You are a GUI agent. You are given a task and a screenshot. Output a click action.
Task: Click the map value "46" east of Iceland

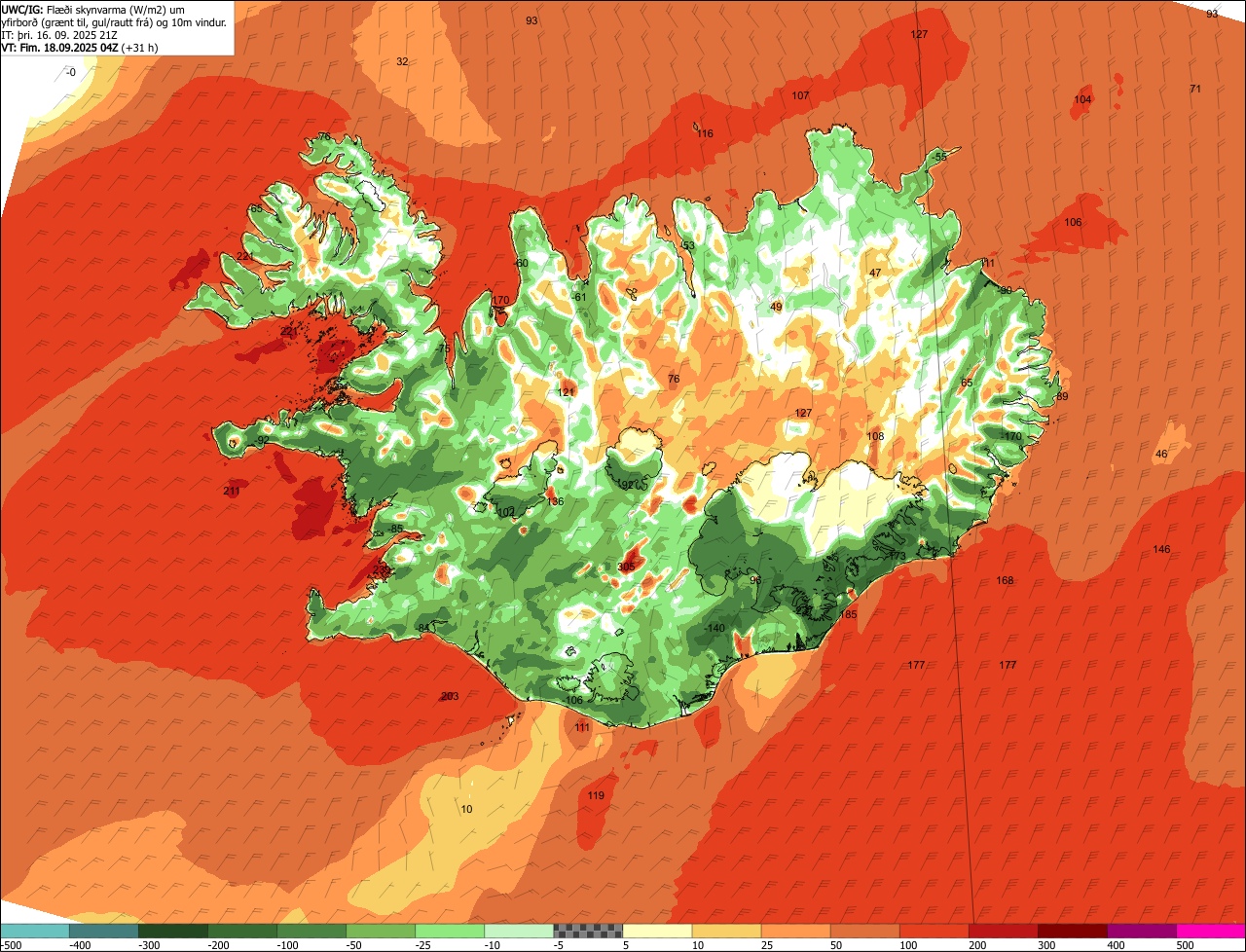[1160, 454]
